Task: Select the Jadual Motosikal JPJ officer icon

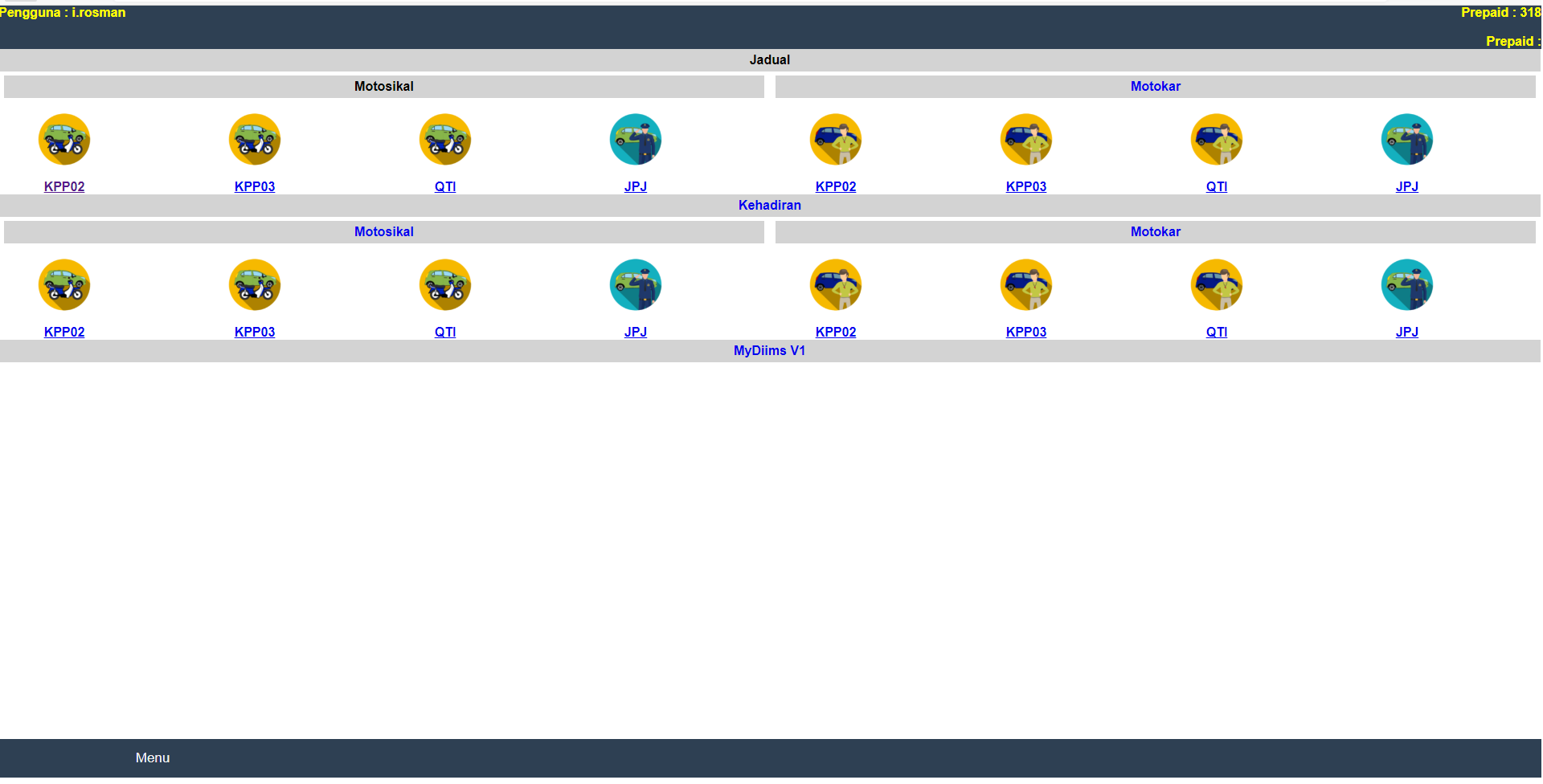Action: point(636,139)
